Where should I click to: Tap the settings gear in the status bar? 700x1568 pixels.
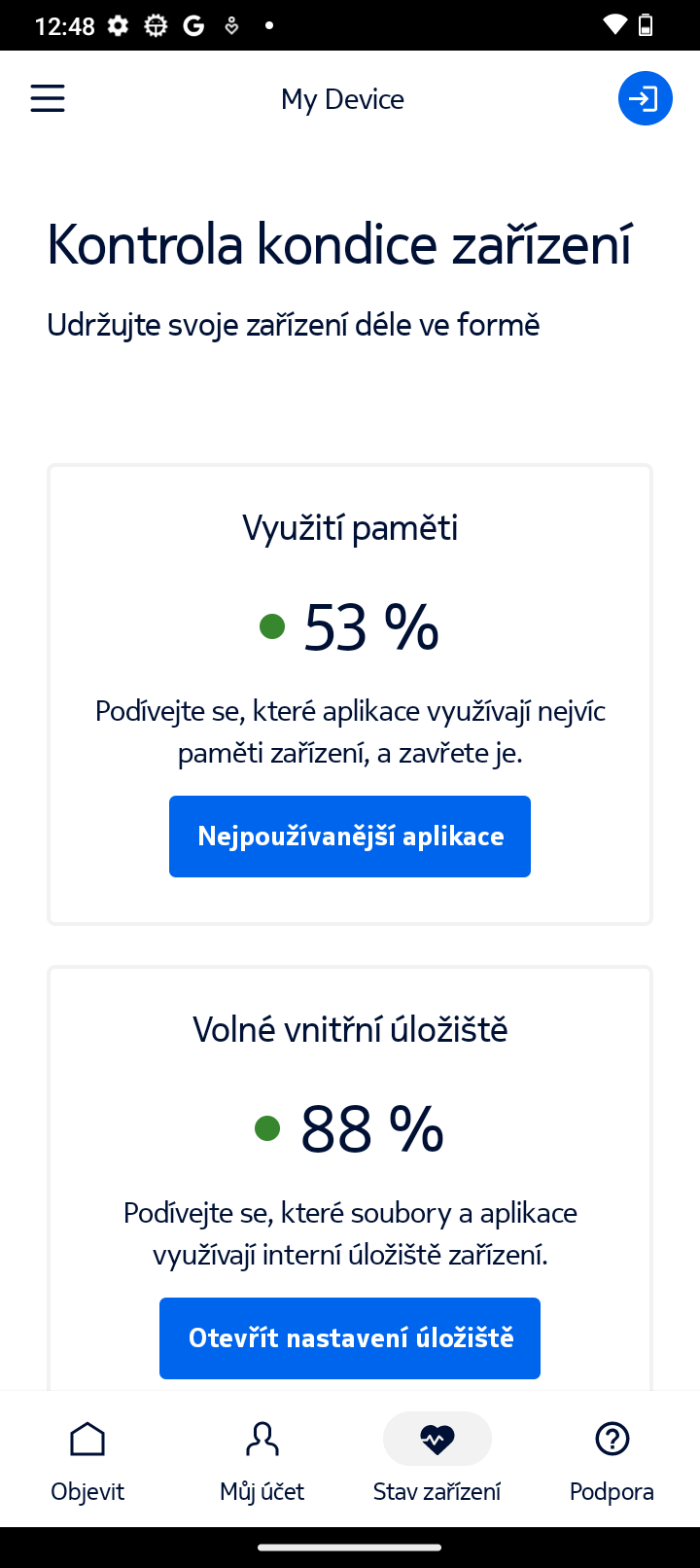pos(117,25)
